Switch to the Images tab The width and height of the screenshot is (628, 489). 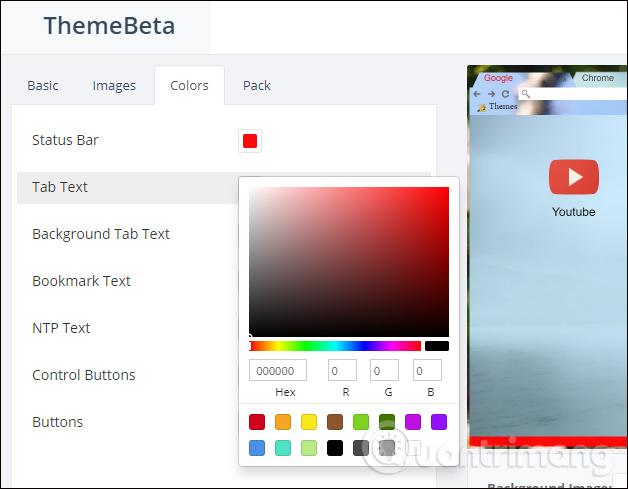(x=114, y=85)
